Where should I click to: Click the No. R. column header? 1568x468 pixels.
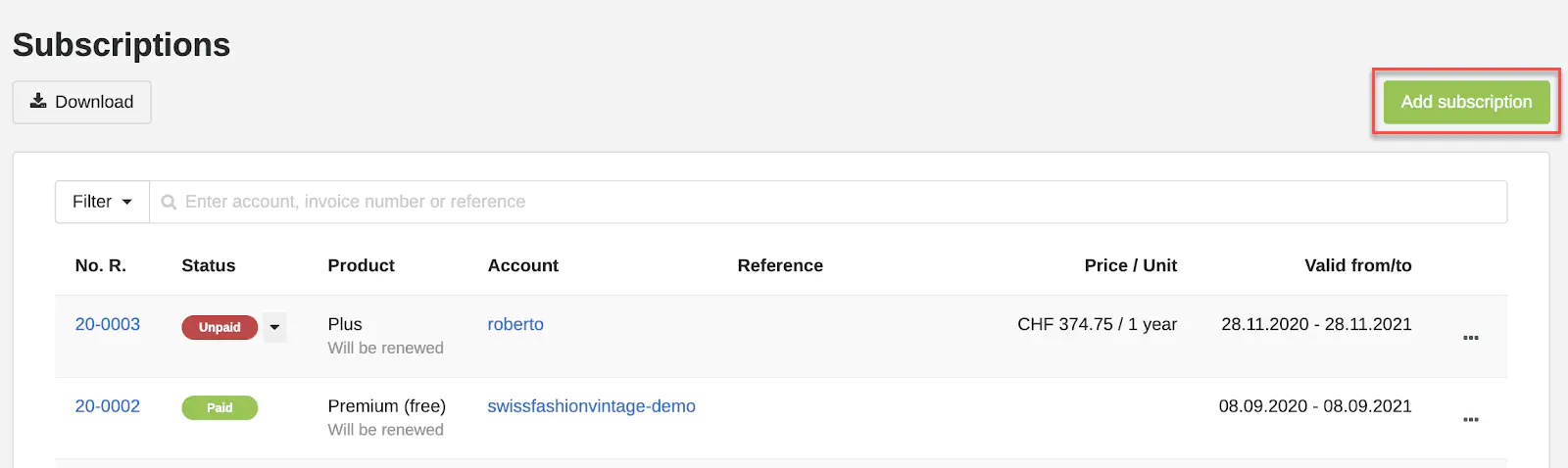point(101,265)
